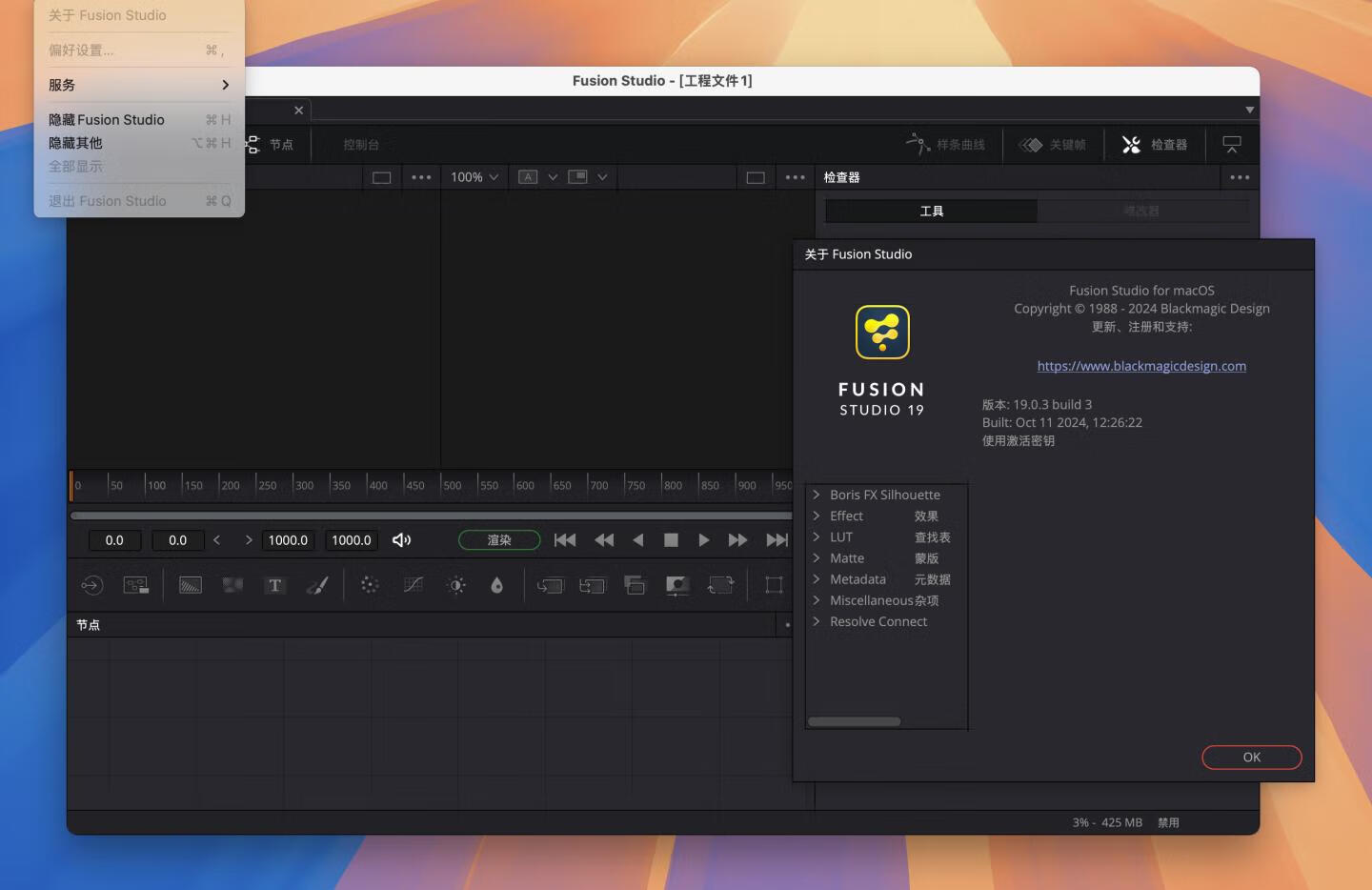Toggle the 检查器 inspector panel
1372x890 pixels.
1155,145
